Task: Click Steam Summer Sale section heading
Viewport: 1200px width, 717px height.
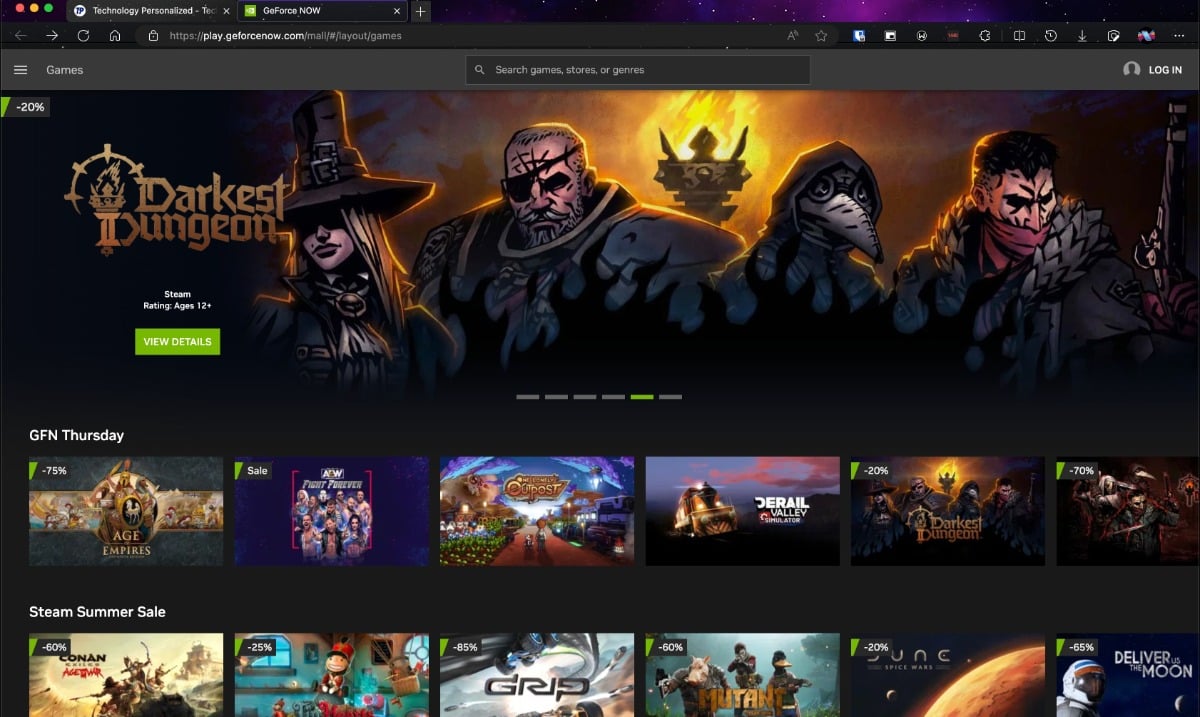Action: point(98,611)
